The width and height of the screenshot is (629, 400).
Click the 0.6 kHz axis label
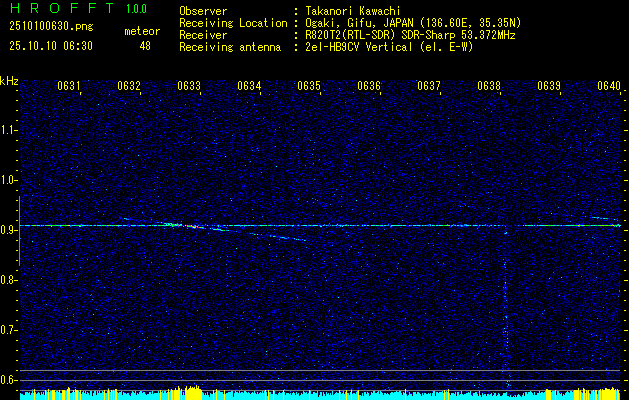pyautogui.click(x=8, y=380)
